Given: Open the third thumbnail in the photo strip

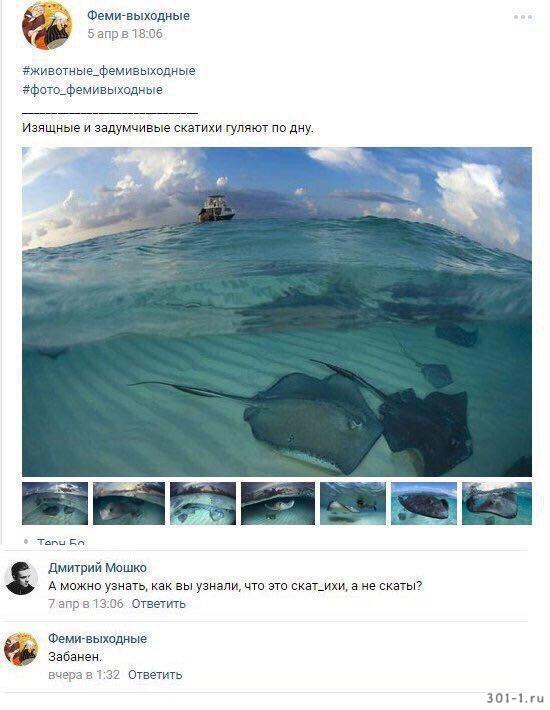Looking at the screenshot, I should [x=203, y=504].
